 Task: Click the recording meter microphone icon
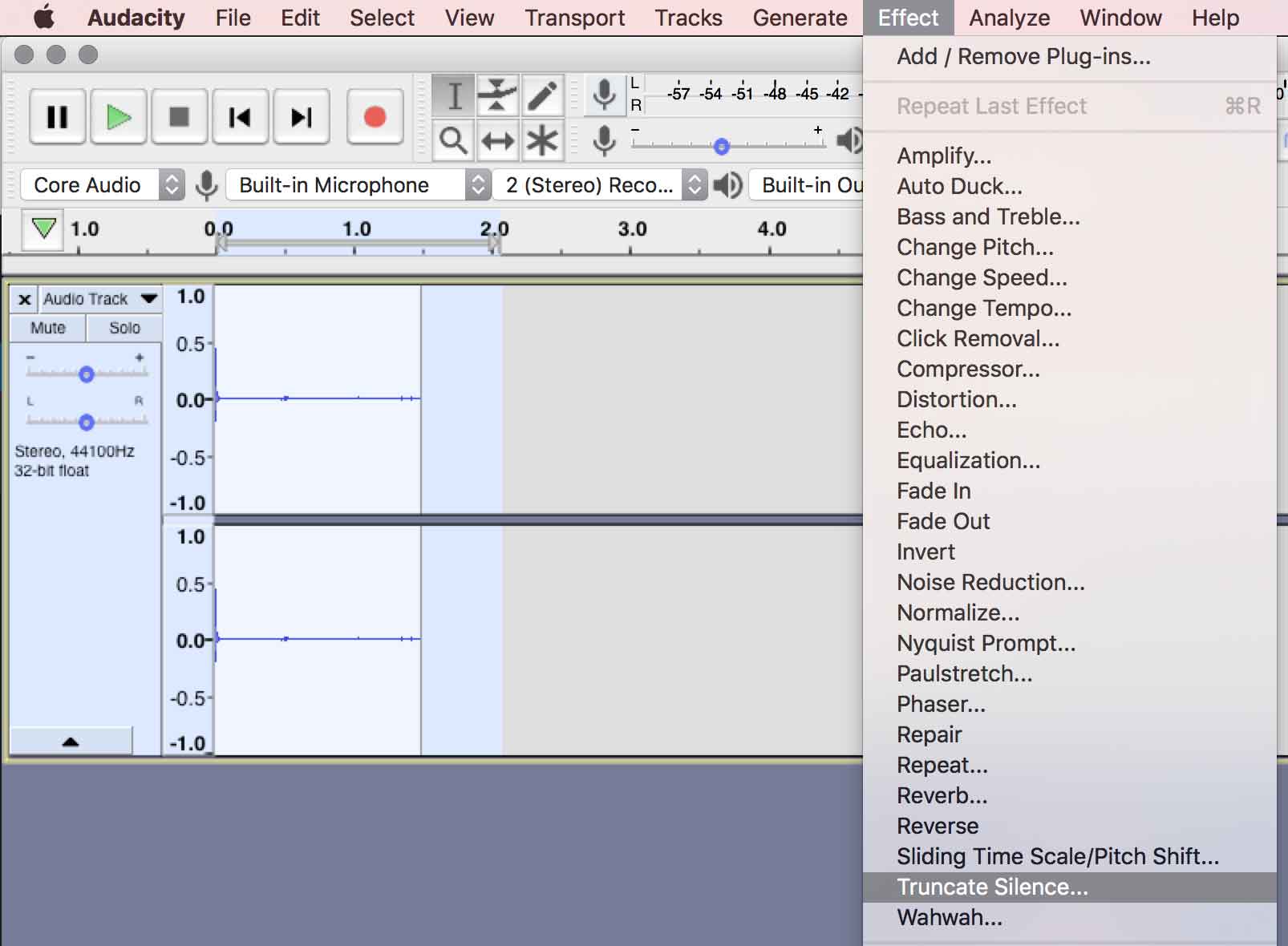pyautogui.click(x=604, y=95)
